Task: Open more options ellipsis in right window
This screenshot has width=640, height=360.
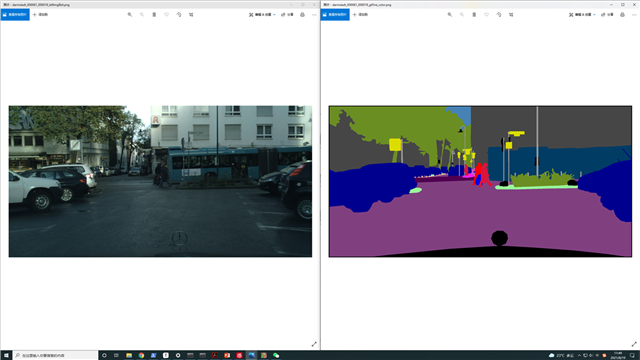Action: (x=634, y=15)
